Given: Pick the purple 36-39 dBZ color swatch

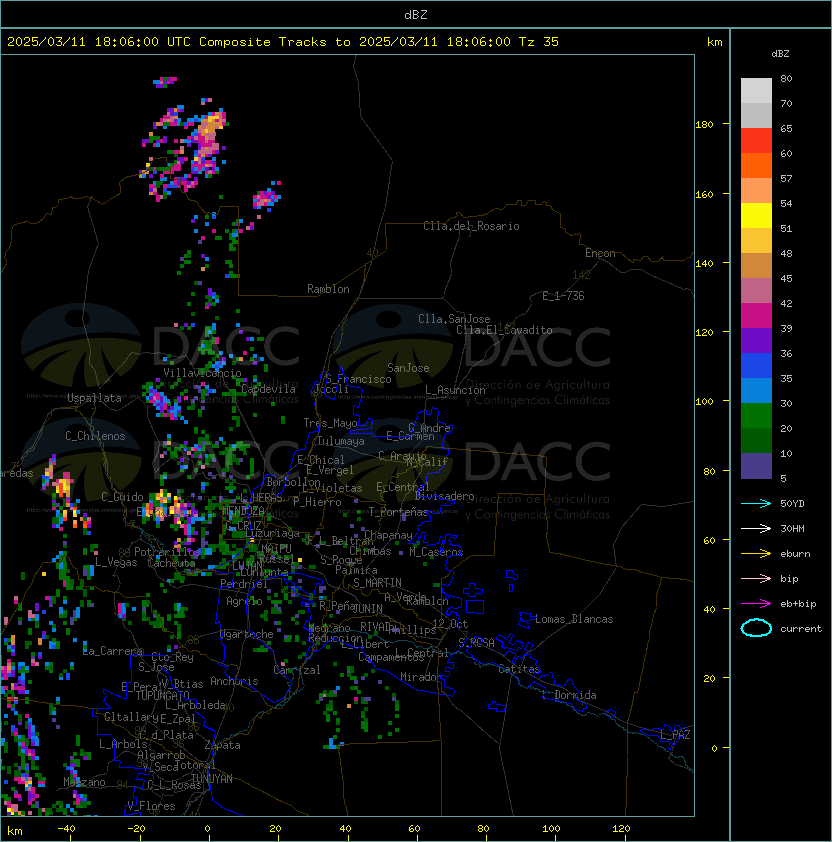Looking at the screenshot, I should tap(756, 340).
